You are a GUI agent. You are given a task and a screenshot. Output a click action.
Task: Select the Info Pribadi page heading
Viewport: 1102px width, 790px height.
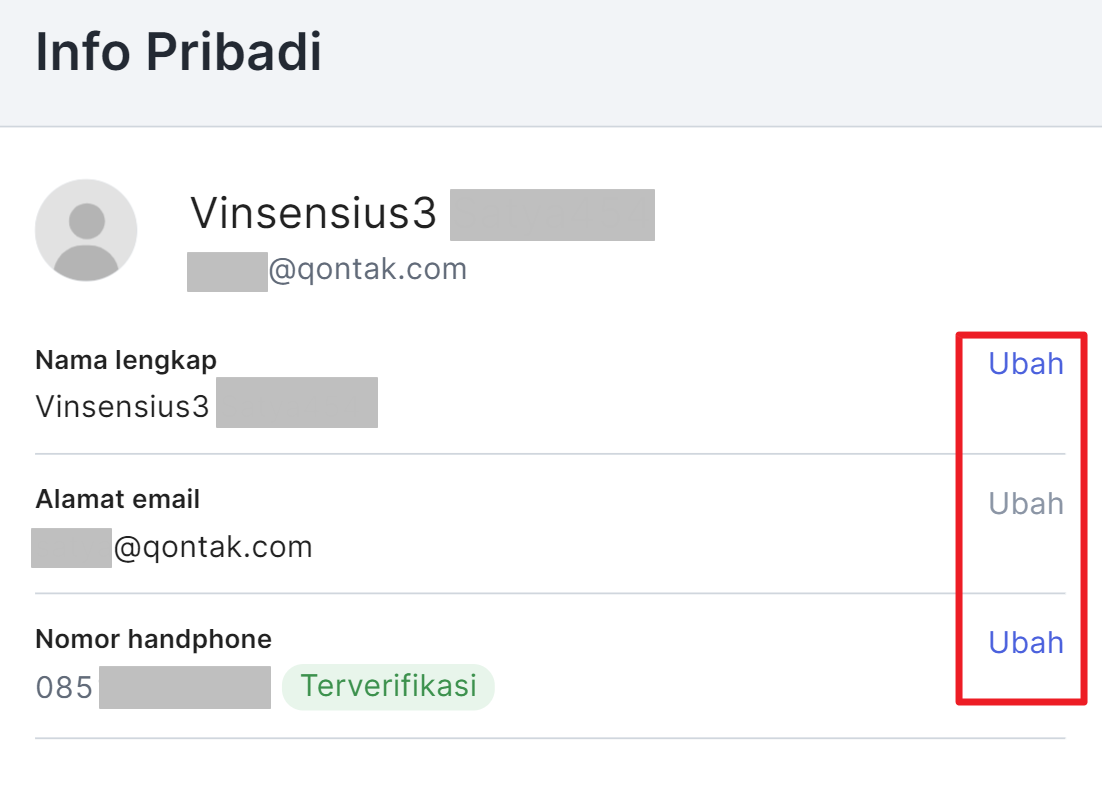pyautogui.click(x=179, y=52)
